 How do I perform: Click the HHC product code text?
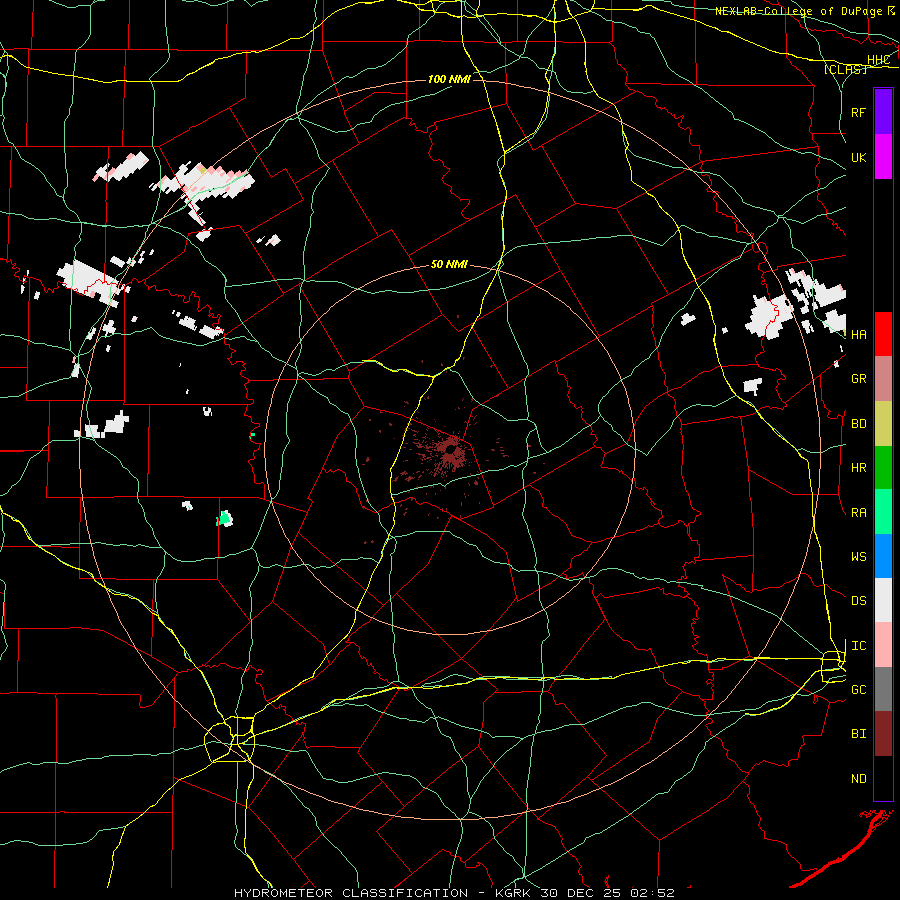point(879,60)
